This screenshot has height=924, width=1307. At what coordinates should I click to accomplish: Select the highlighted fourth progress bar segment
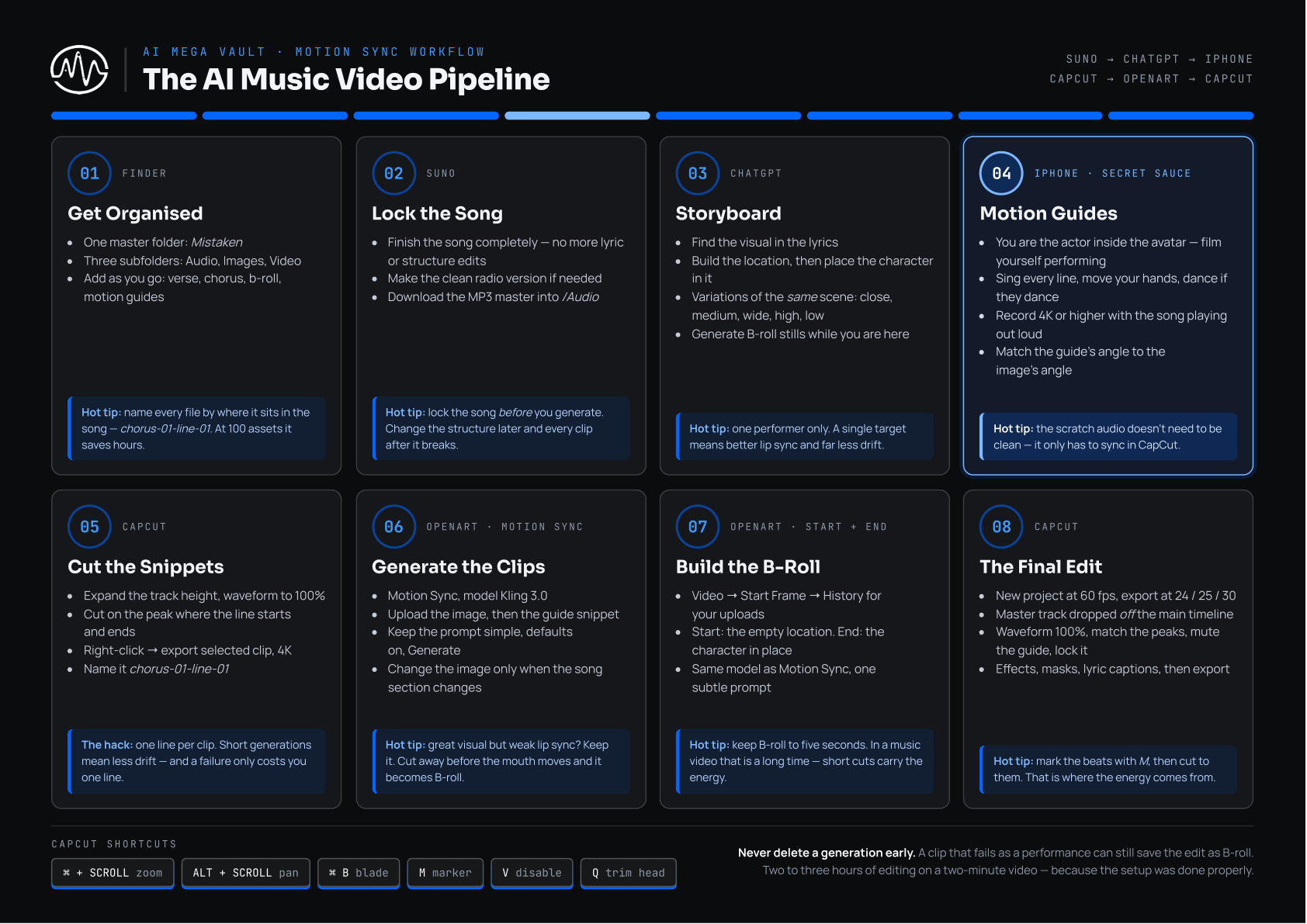577,116
